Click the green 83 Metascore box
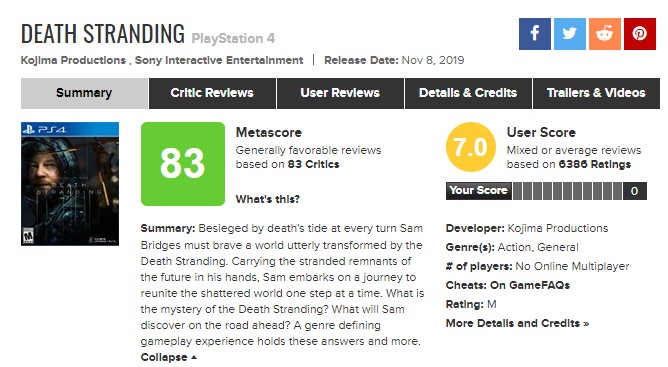 [183, 164]
